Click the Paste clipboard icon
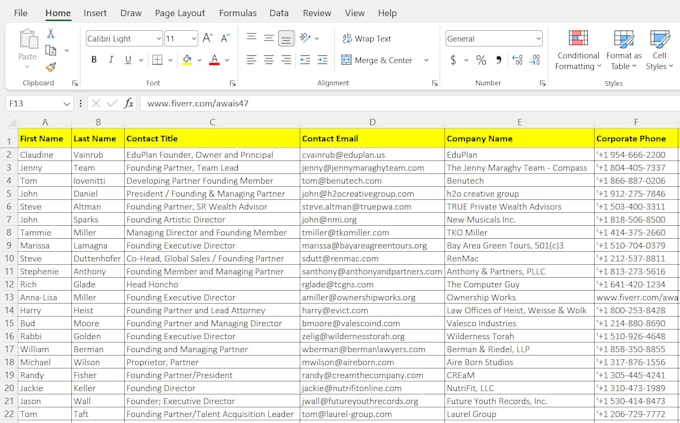680x423 pixels. tap(28, 39)
